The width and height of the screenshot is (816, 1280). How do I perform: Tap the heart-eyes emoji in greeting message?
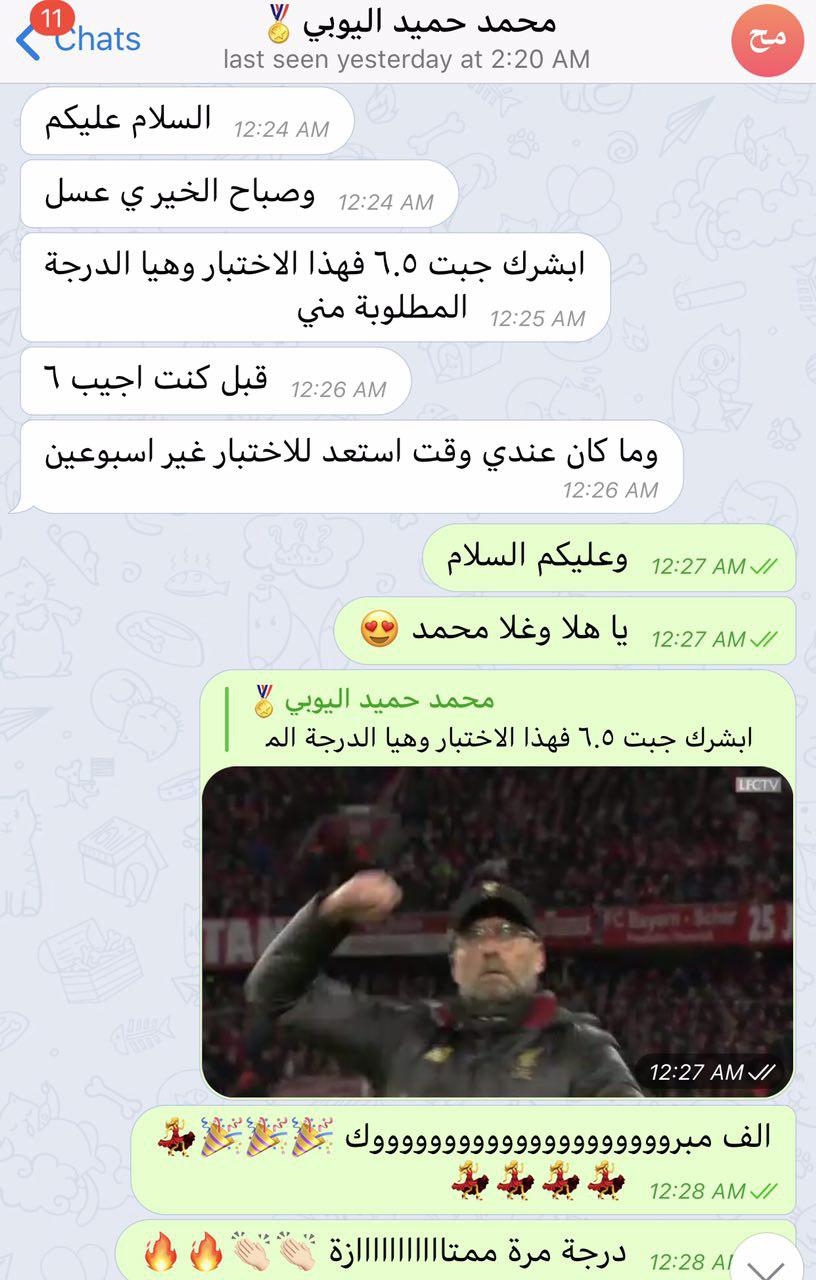pyautogui.click(x=379, y=630)
